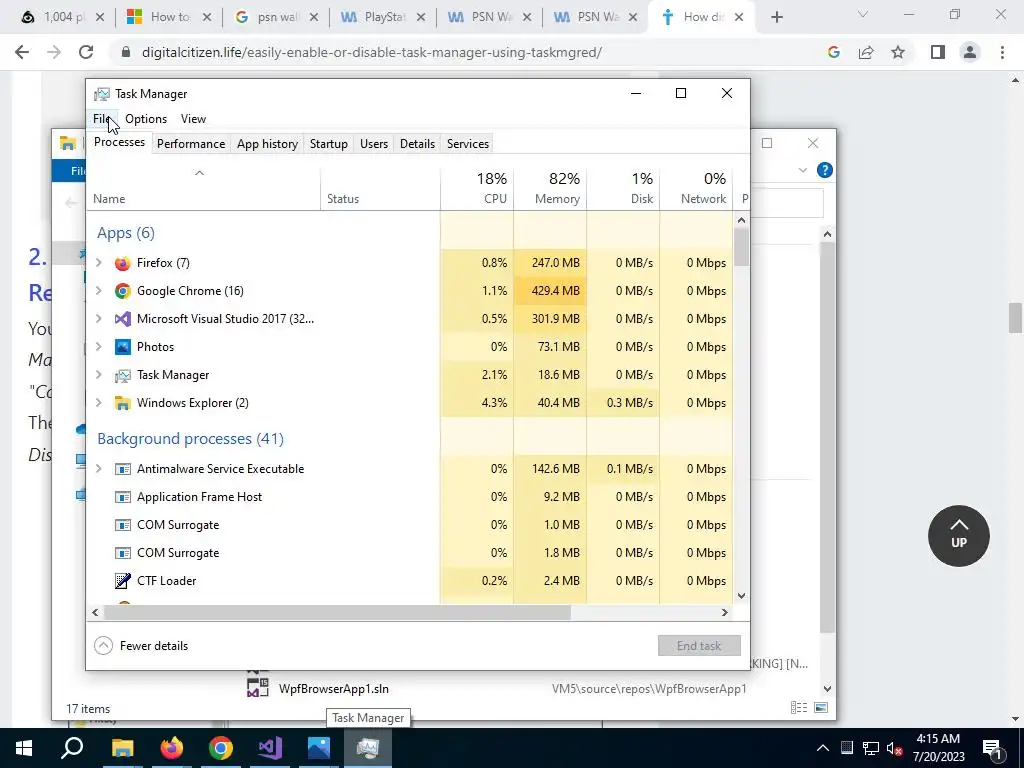
Task: Click the Windows Explorer process icon
Action: point(122,403)
